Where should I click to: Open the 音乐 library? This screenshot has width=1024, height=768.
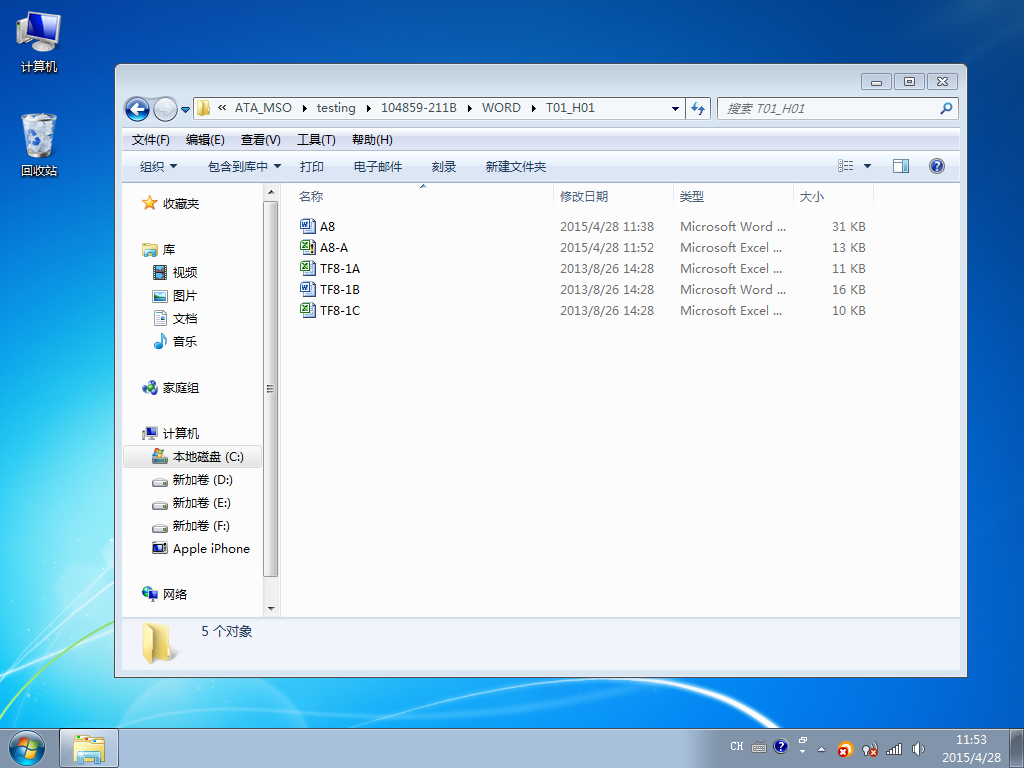pyautogui.click(x=174, y=342)
